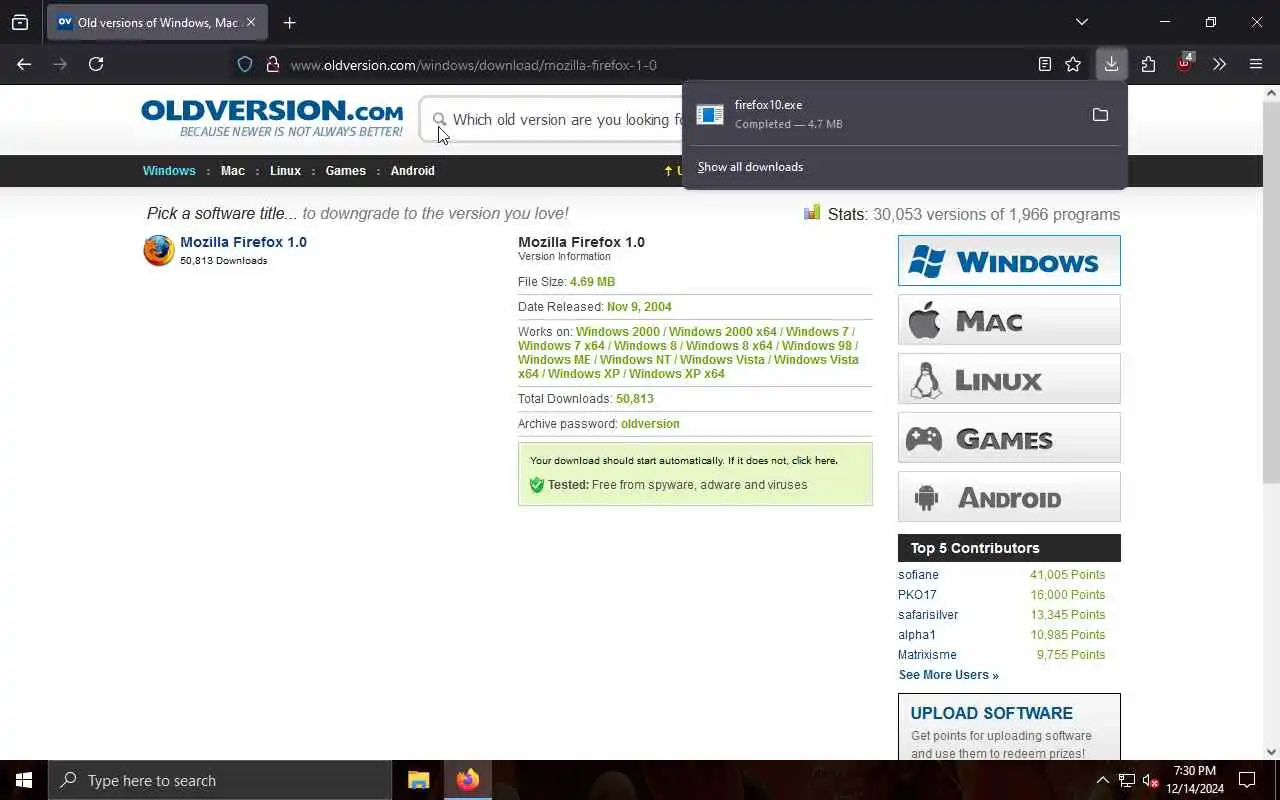Click the Mac platform banner button
Image resolution: width=1280 pixels, height=800 pixels.
pos(1009,320)
